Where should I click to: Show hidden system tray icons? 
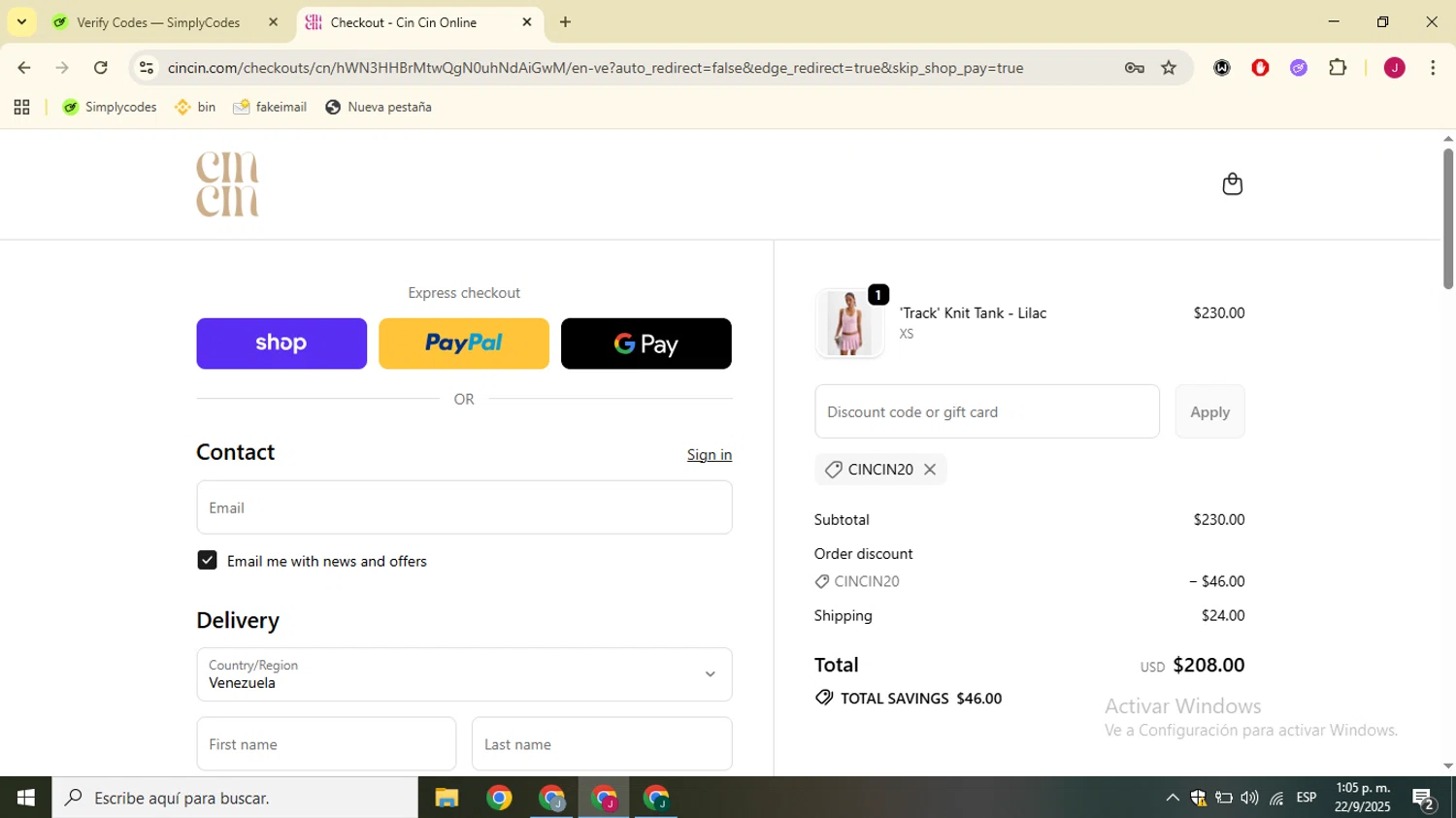1173,798
